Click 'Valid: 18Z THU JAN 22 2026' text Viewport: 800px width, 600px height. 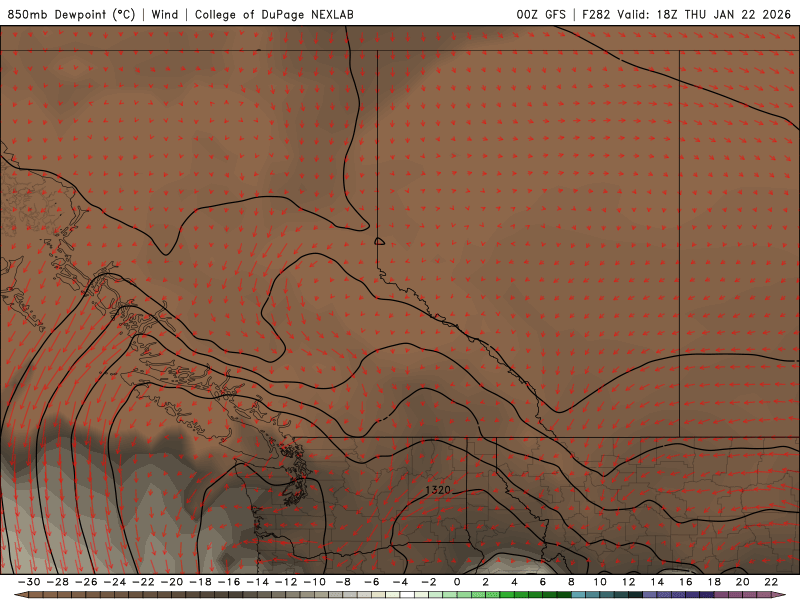[704, 14]
